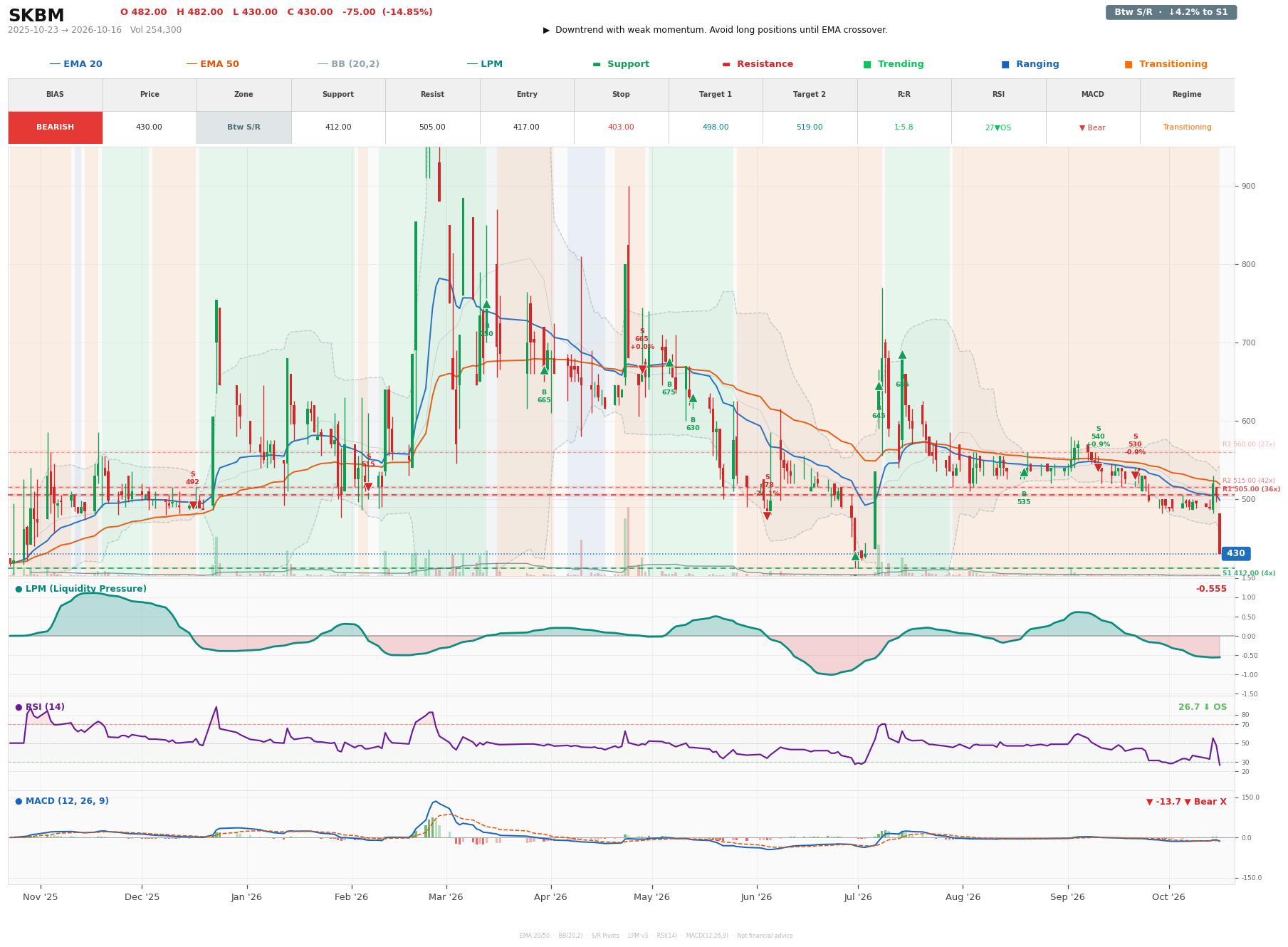Click the Target 2 value 519.00
Viewport: 1288px width, 947px height.
(810, 127)
